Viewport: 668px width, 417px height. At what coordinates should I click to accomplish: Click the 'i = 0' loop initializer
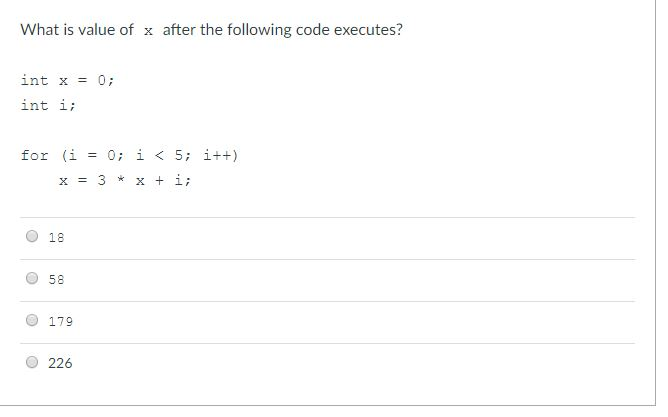pyautogui.click(x=92, y=155)
